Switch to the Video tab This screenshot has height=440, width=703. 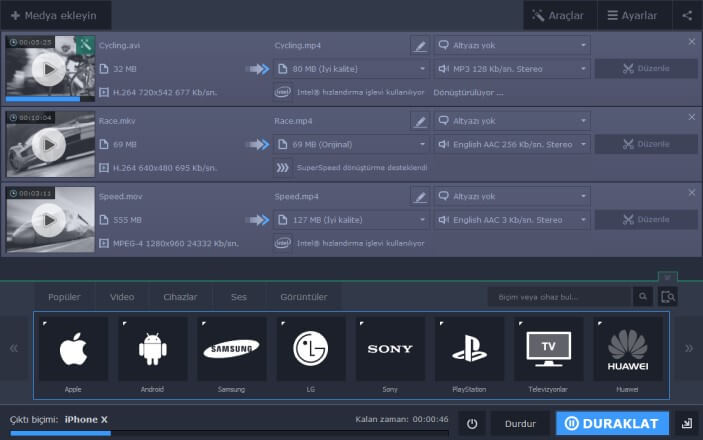point(122,297)
